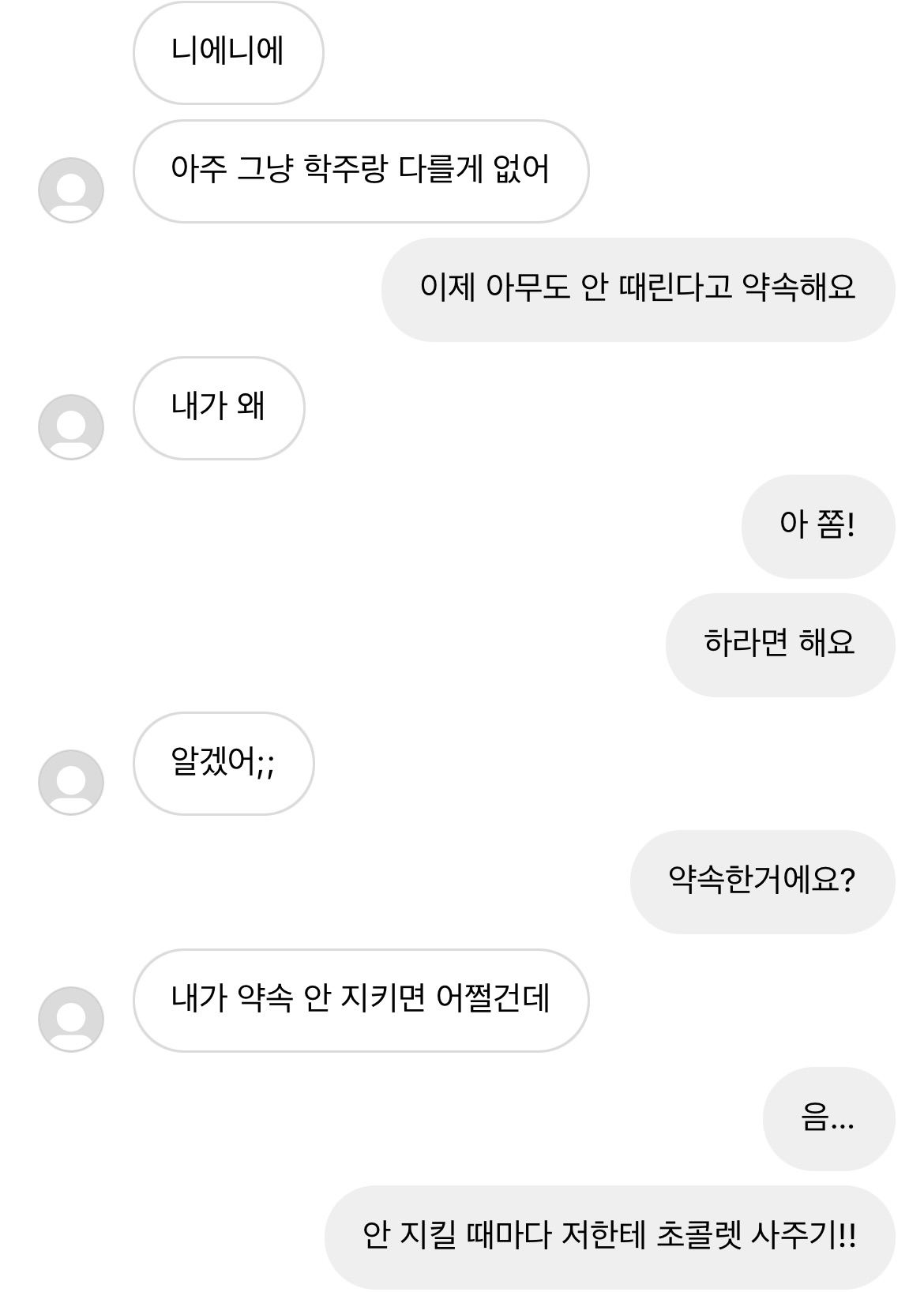The image size is (924, 1292).
Task: Click the "아주 그냥 학주랑 다를게 없어" bubble
Action: (361, 171)
